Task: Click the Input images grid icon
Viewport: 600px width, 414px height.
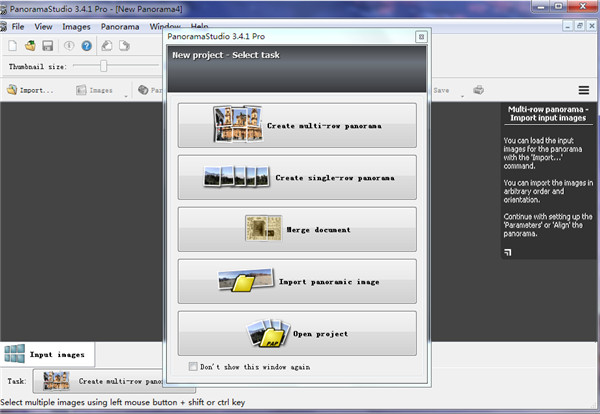Action: pyautogui.click(x=15, y=354)
